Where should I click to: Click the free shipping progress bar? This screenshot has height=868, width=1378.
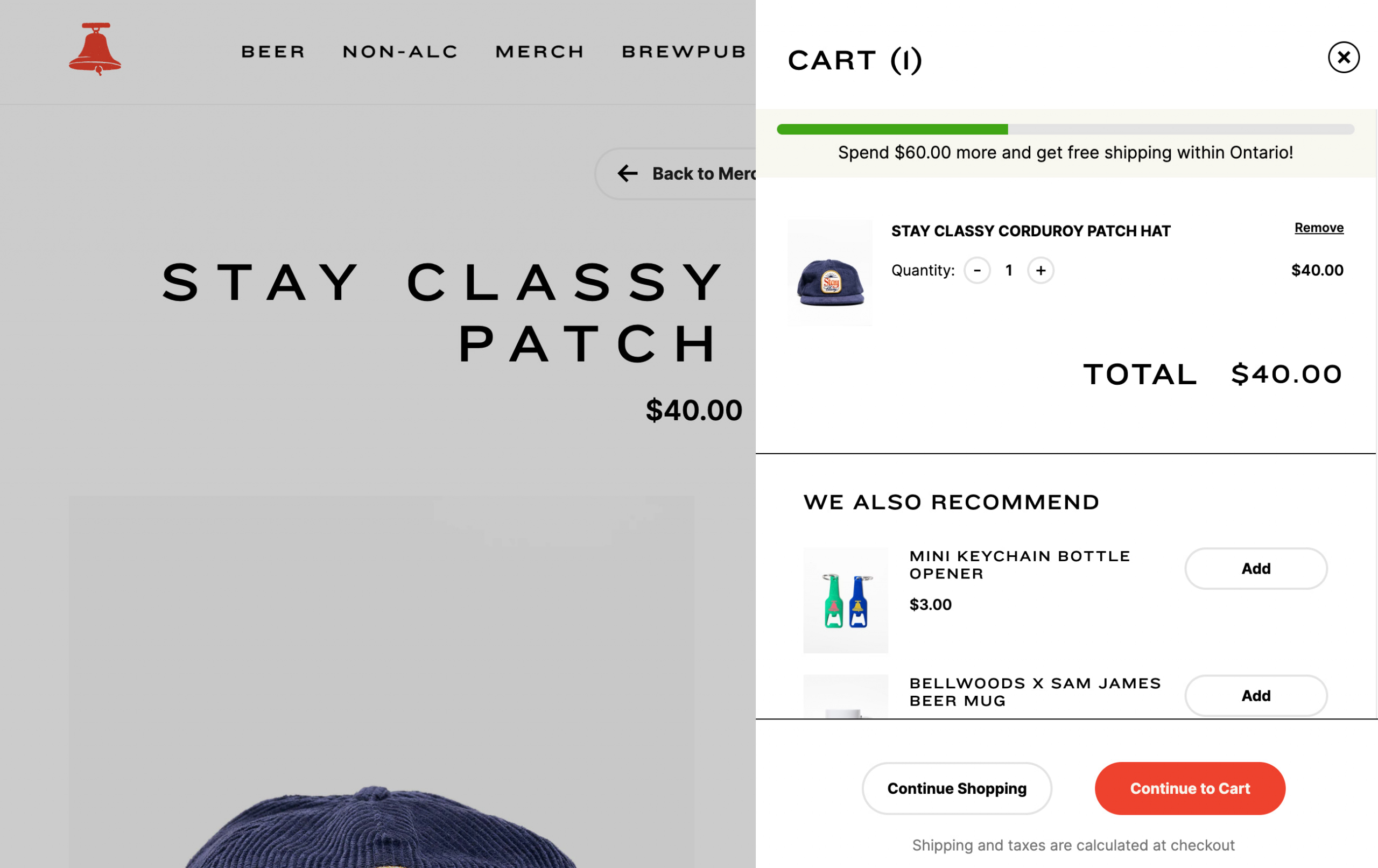tap(1065, 129)
